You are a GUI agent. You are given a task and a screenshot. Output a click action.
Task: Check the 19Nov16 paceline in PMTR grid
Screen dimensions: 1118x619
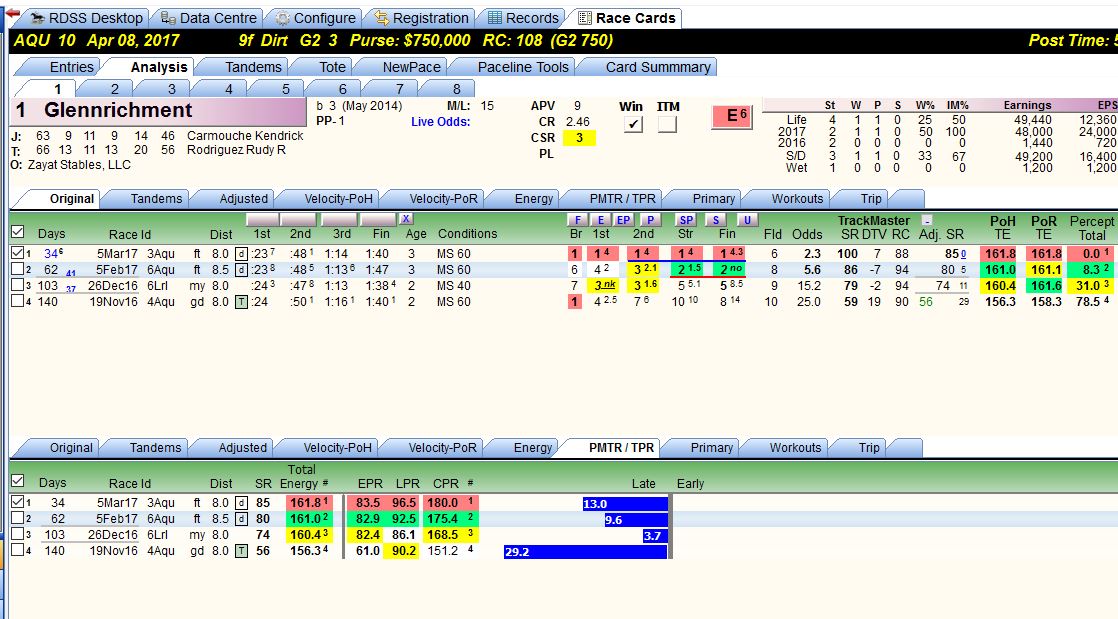point(18,551)
